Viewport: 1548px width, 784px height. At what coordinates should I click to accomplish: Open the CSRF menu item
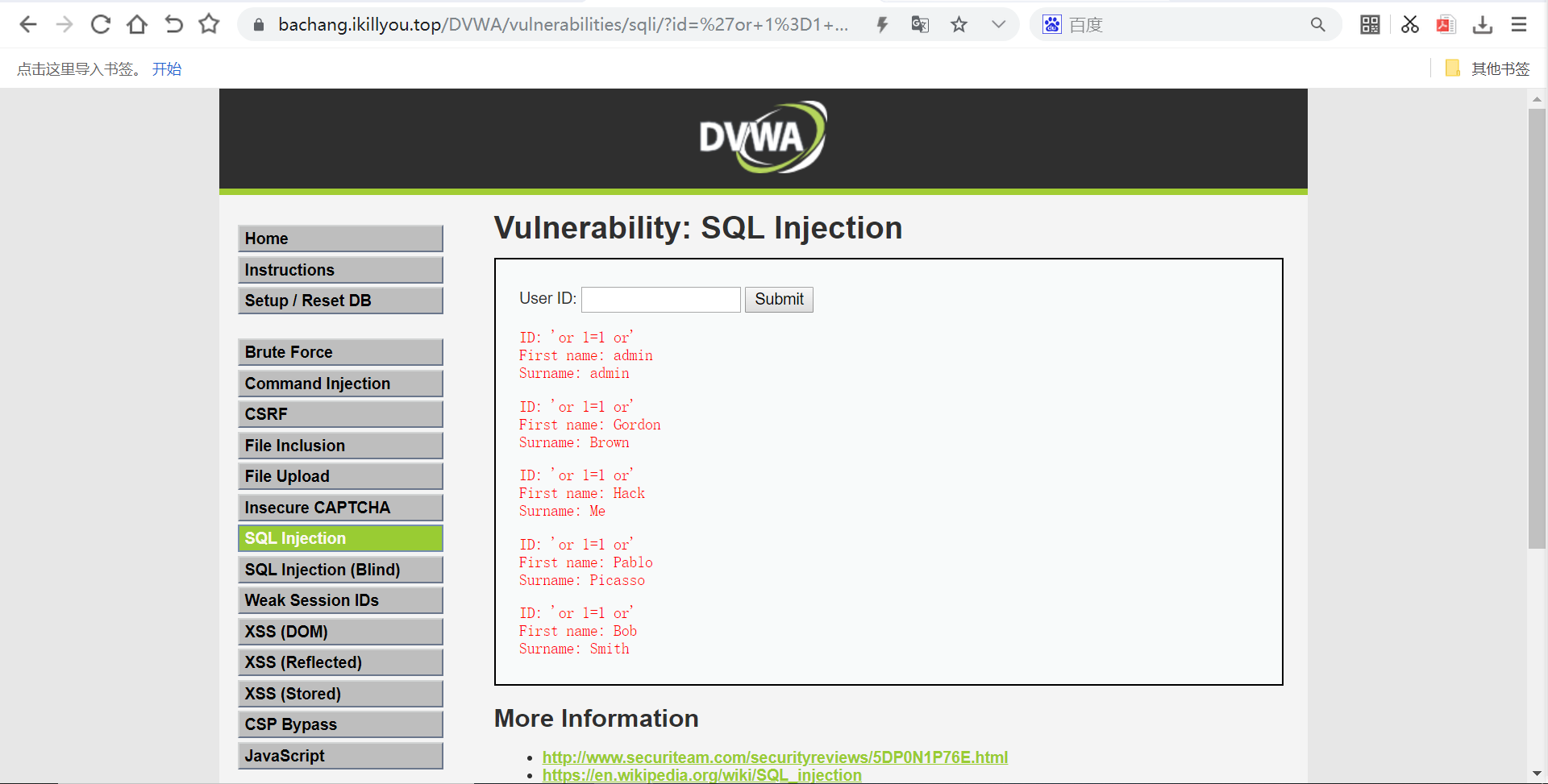[340, 414]
